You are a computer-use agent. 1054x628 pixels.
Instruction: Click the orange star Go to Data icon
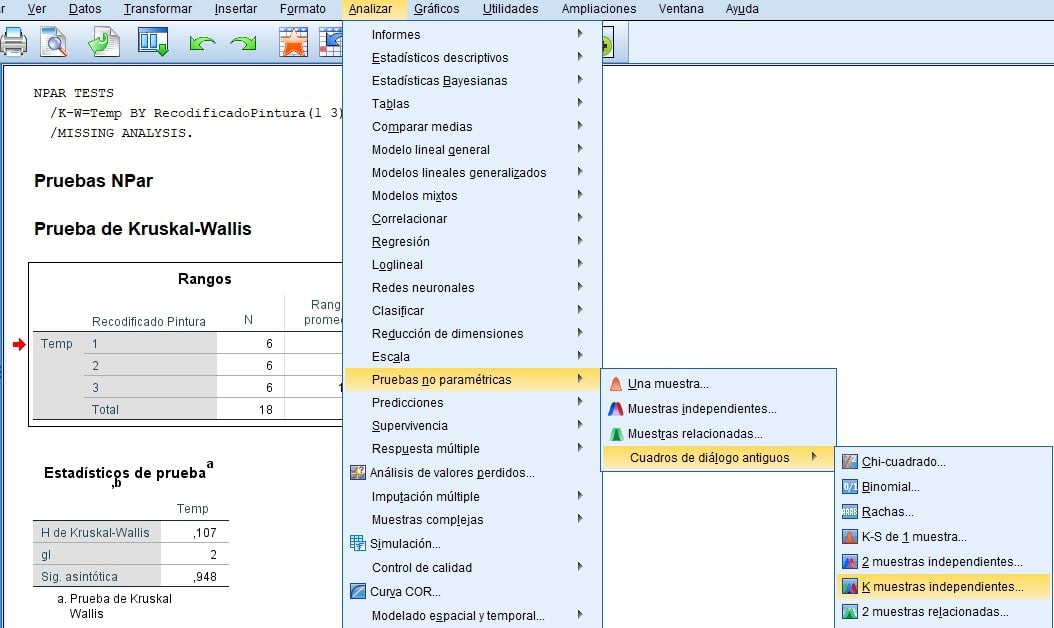coord(293,42)
